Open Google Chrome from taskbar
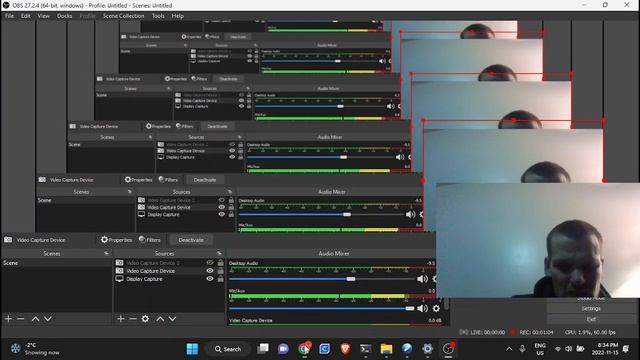 pyautogui.click(x=304, y=349)
